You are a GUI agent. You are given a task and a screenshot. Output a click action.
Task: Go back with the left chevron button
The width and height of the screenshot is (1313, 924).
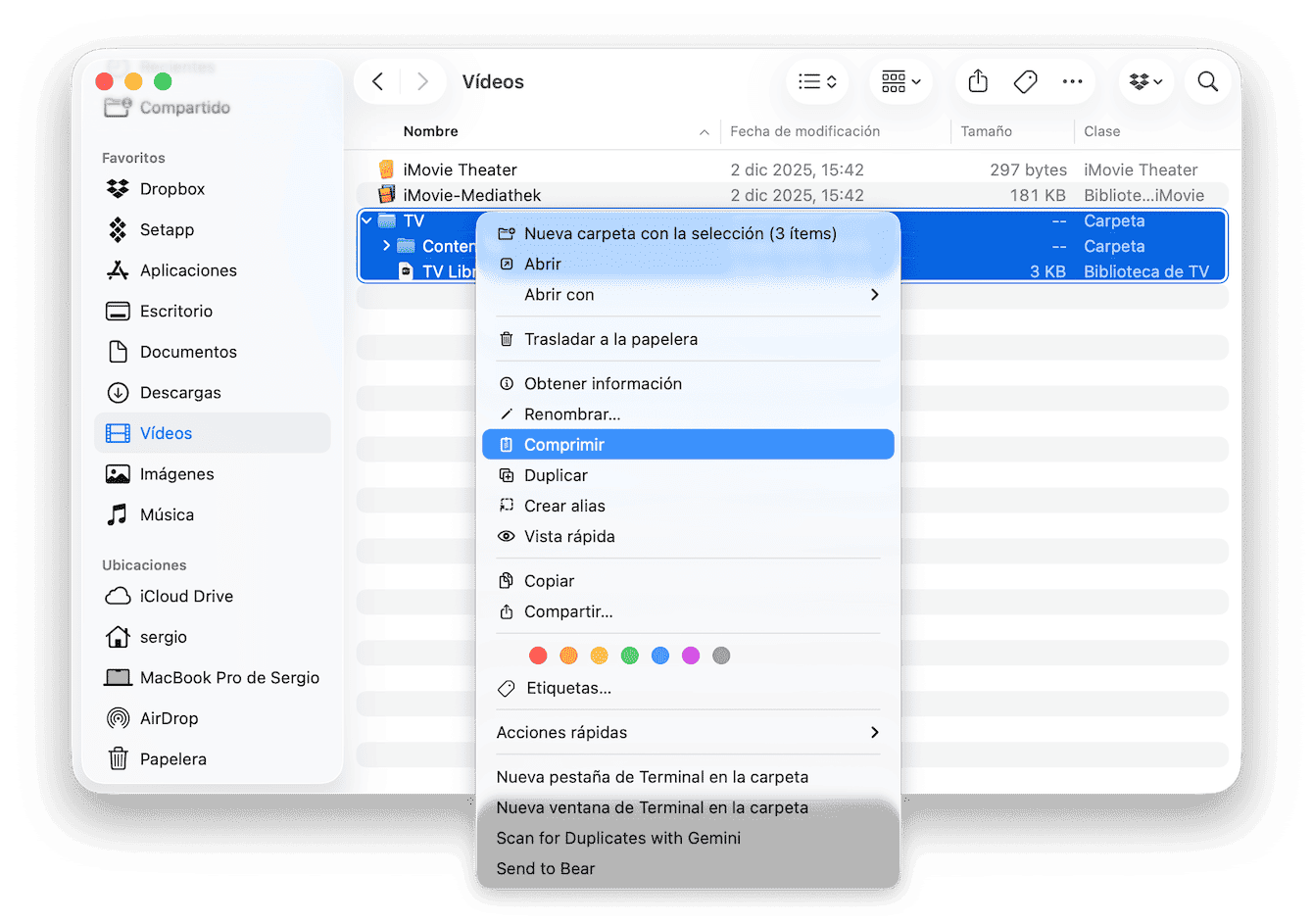(378, 81)
